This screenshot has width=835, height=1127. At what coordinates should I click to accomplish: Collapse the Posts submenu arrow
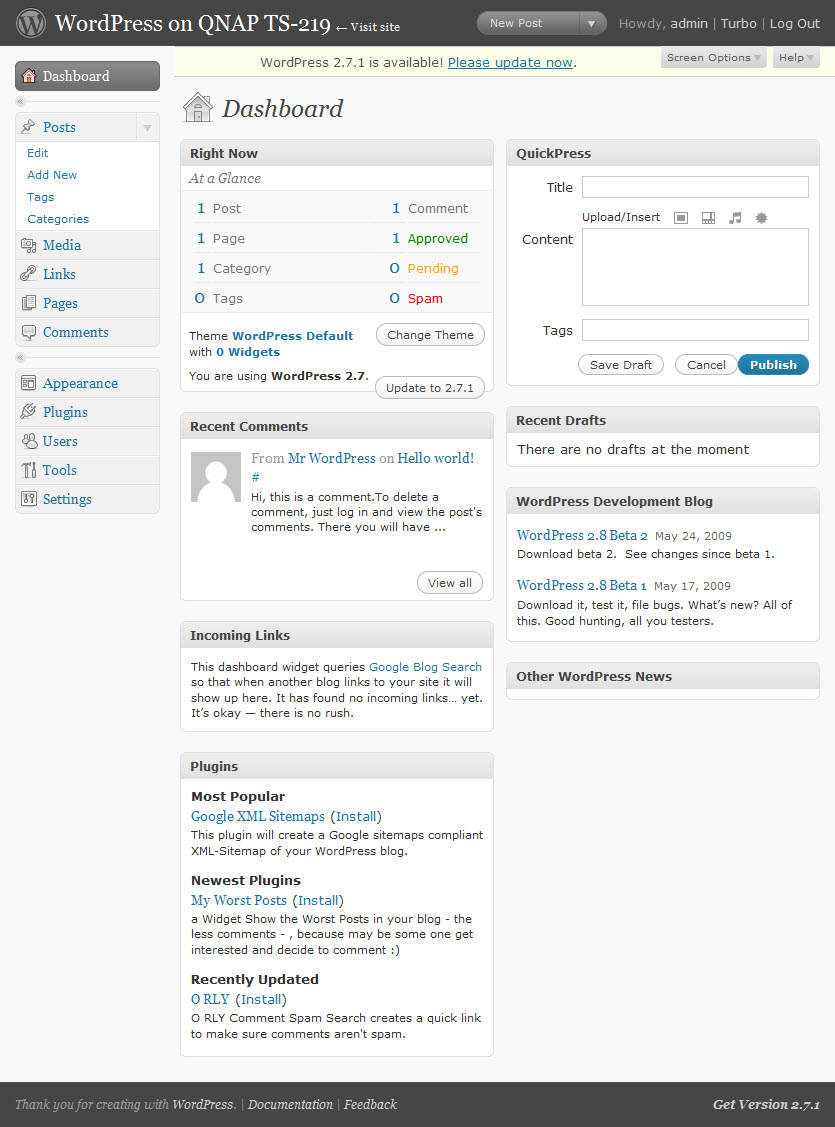[x=147, y=128]
